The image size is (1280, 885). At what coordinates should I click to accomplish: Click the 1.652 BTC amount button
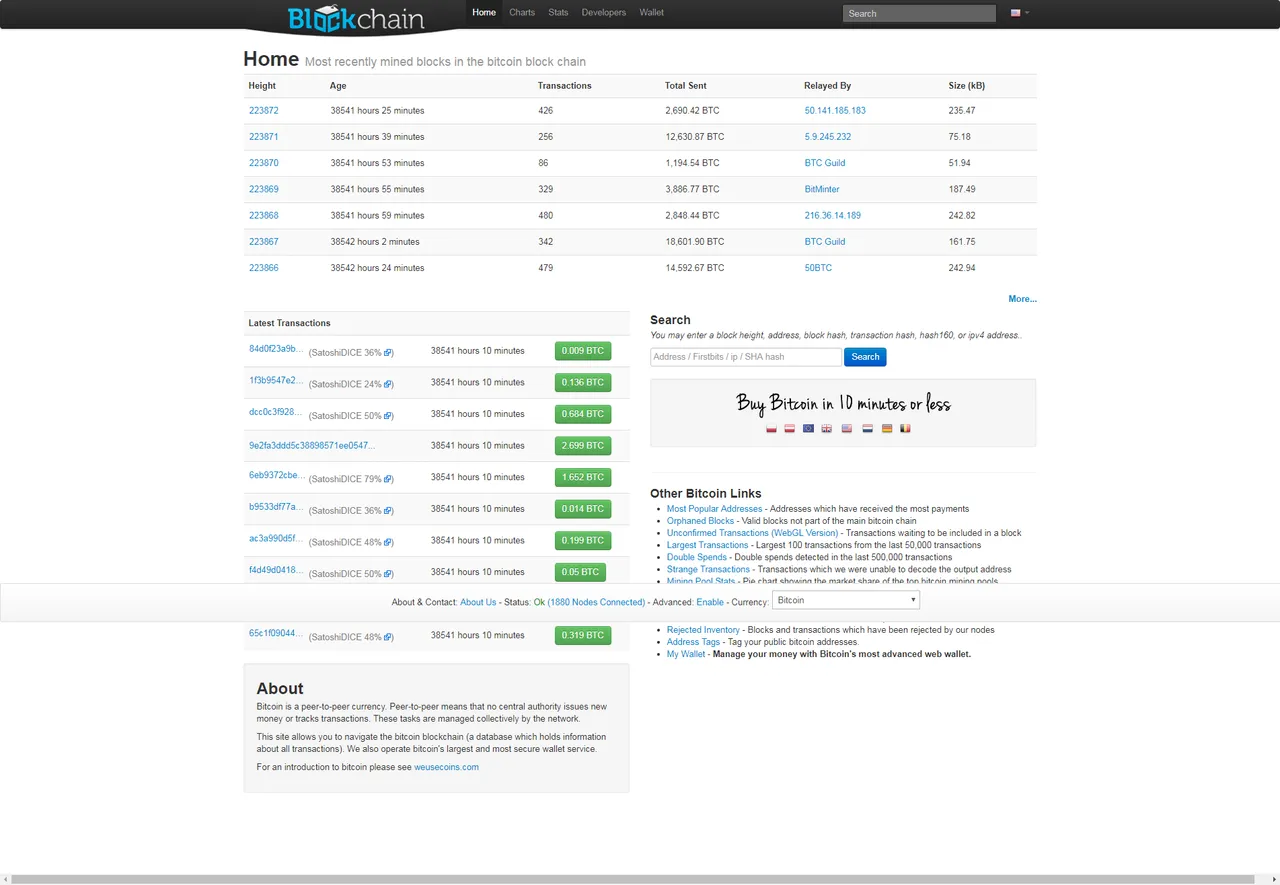[583, 477]
